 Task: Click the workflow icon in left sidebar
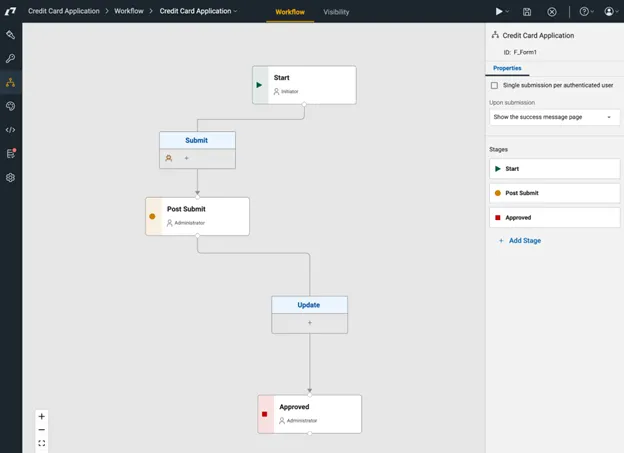tap(11, 82)
